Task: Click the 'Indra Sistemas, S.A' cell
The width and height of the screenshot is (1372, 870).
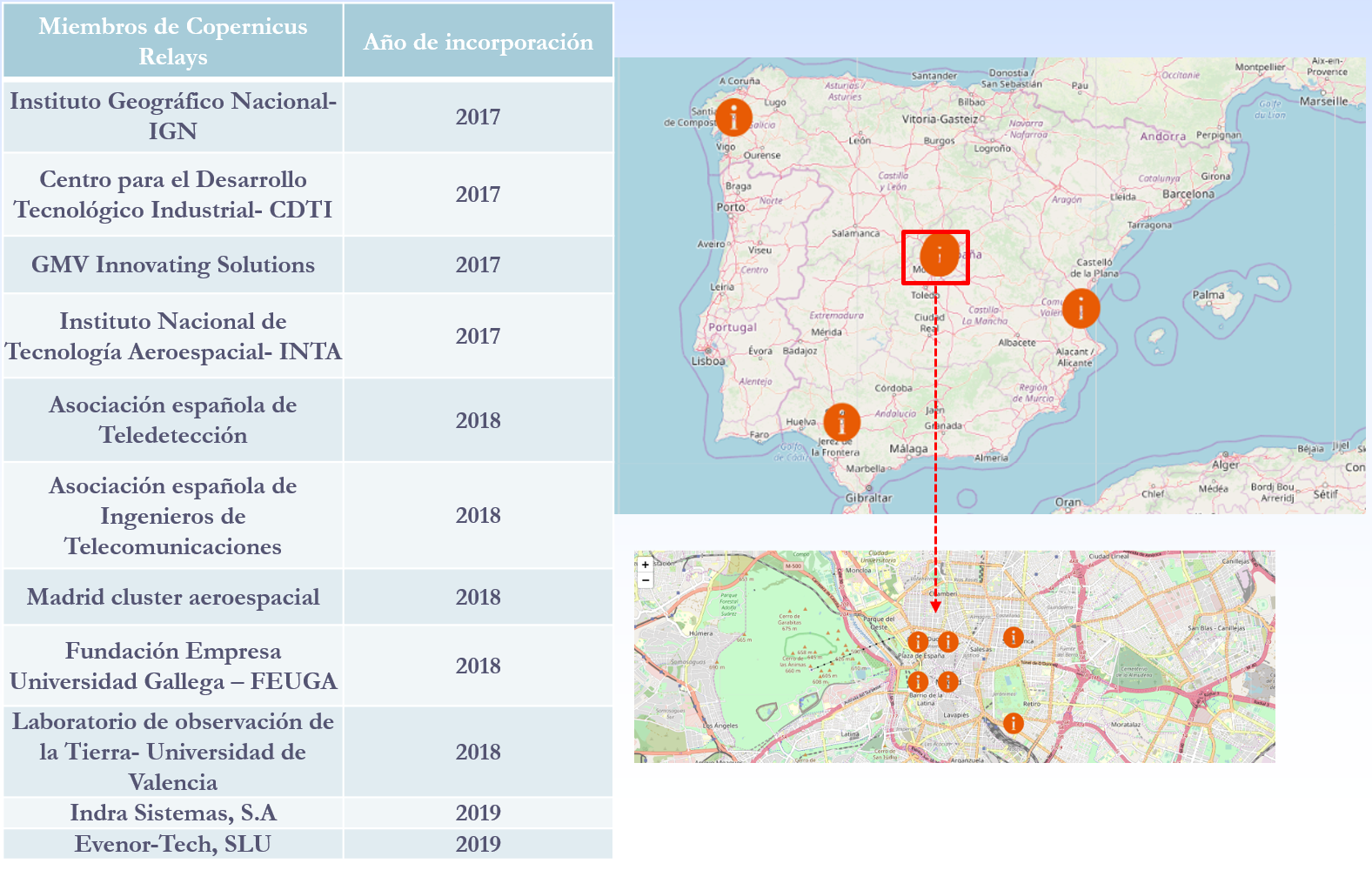Action: [x=173, y=813]
